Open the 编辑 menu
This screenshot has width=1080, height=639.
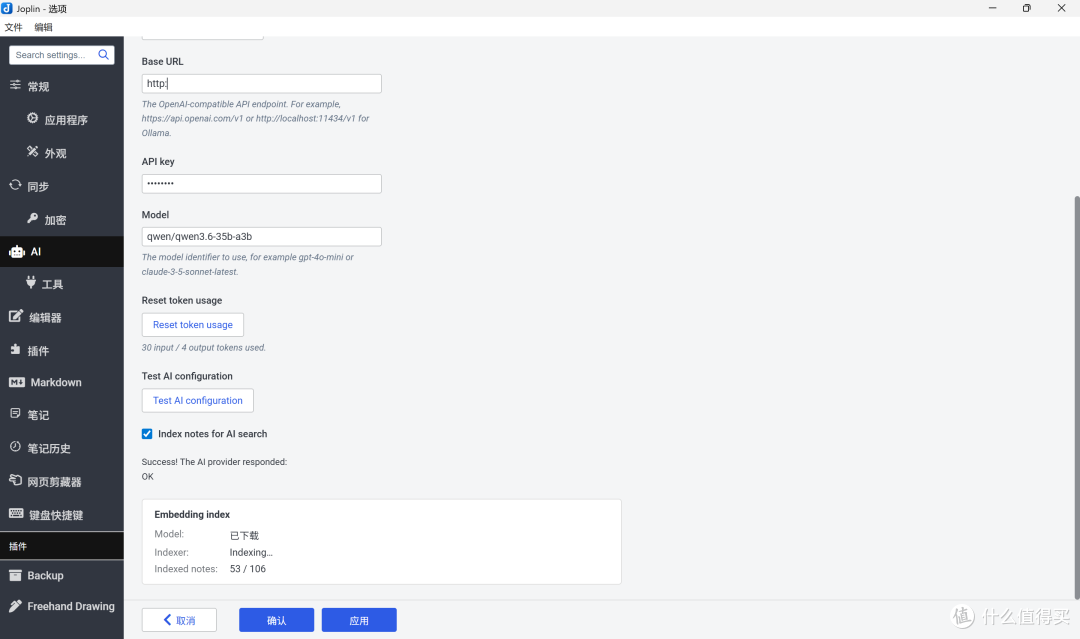[x=43, y=28]
